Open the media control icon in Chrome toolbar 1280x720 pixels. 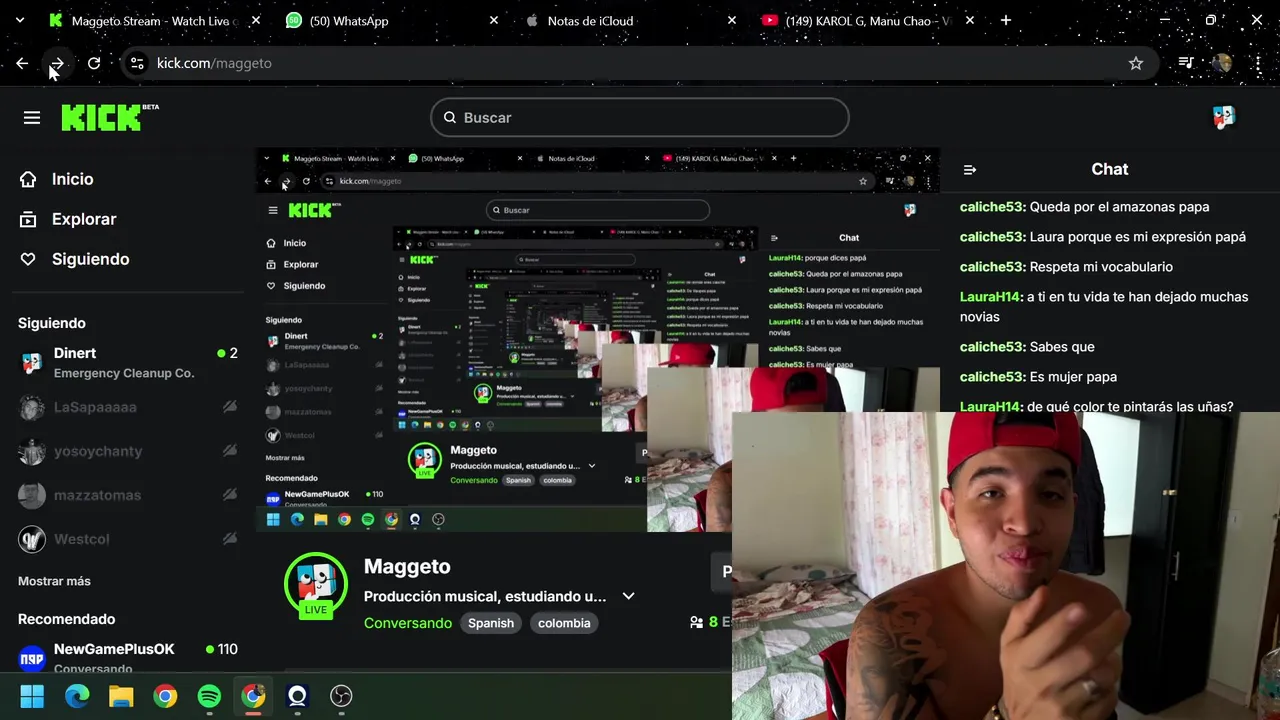pos(1186,63)
